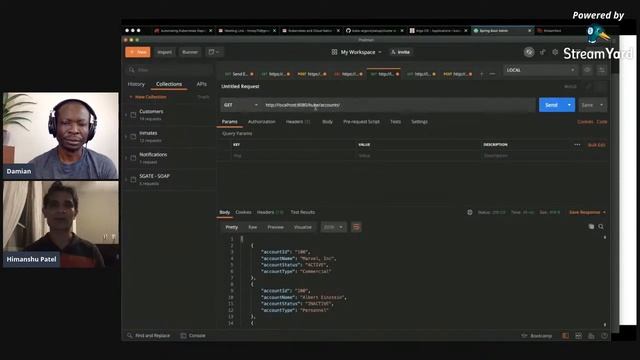Create a New Collection
The width and height of the screenshot is (640, 360).
pos(148,97)
